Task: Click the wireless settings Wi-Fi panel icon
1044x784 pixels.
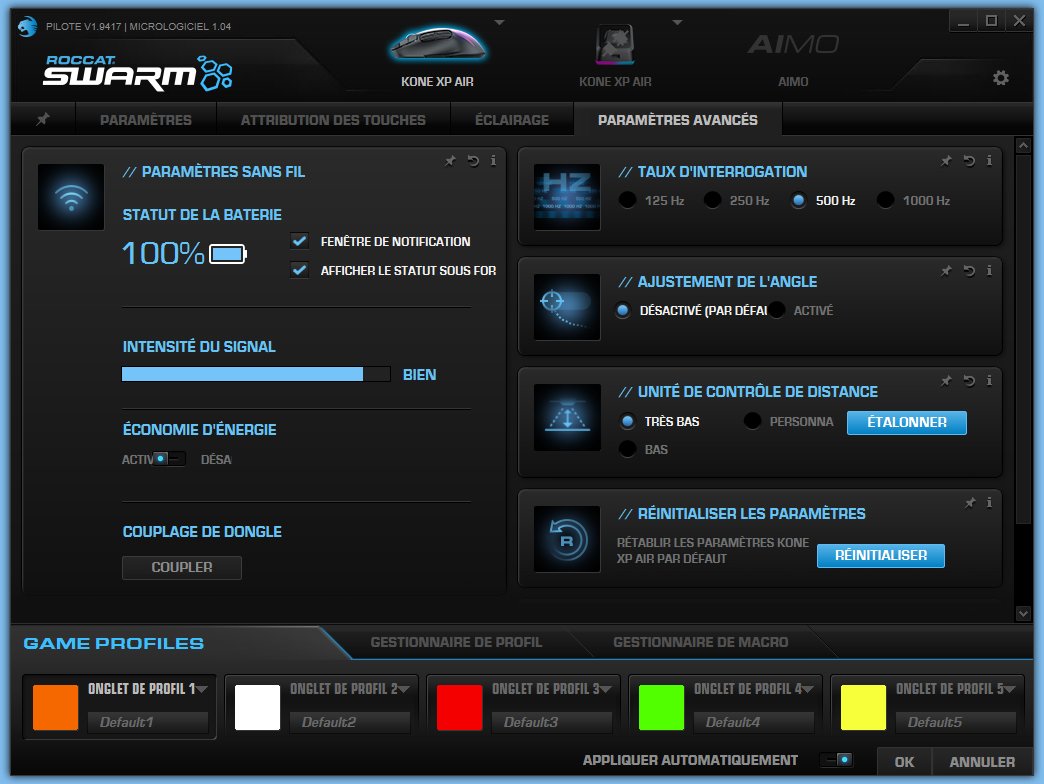Action: click(x=70, y=196)
